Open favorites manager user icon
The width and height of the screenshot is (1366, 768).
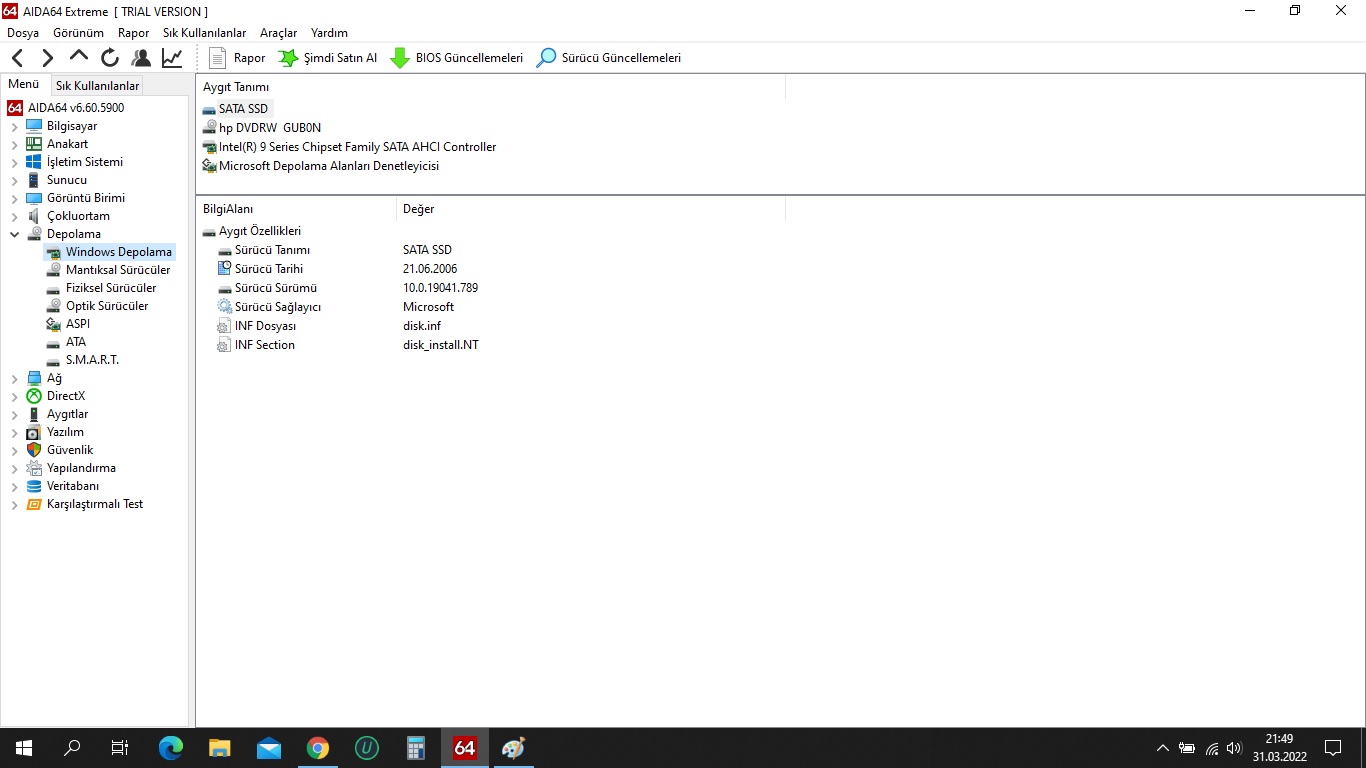(x=141, y=58)
